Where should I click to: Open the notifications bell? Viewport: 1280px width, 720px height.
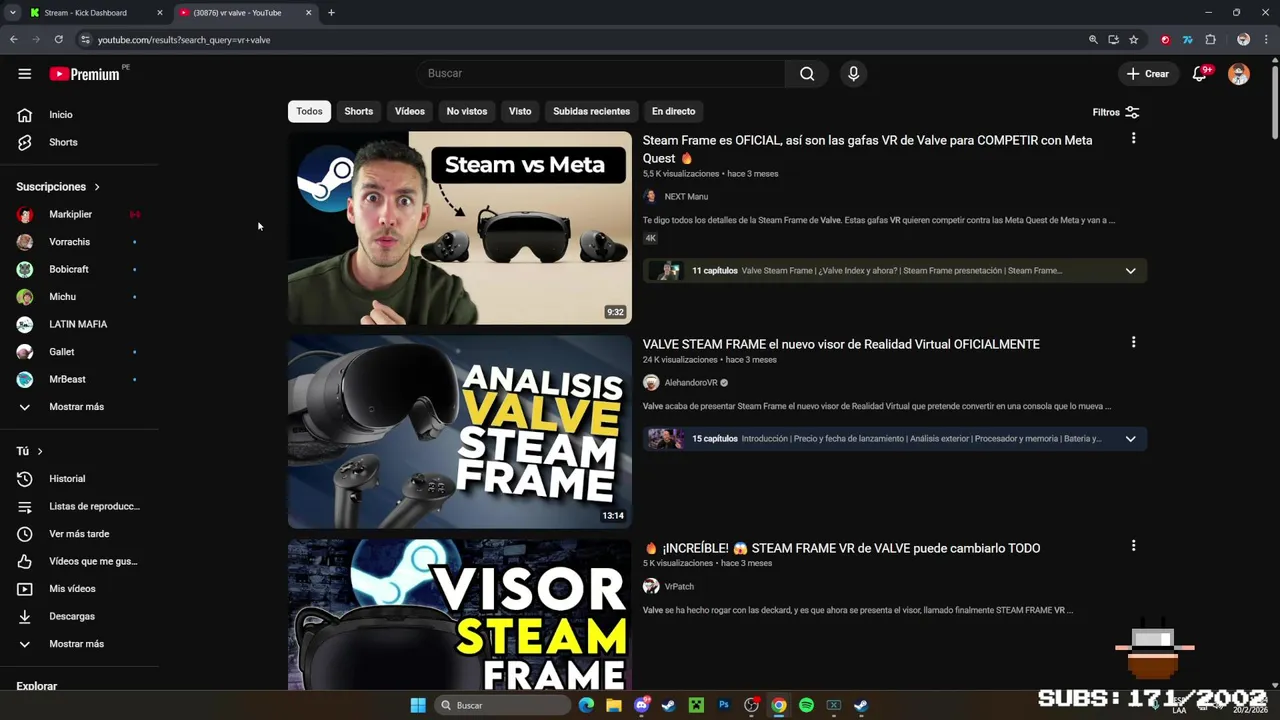(1200, 74)
